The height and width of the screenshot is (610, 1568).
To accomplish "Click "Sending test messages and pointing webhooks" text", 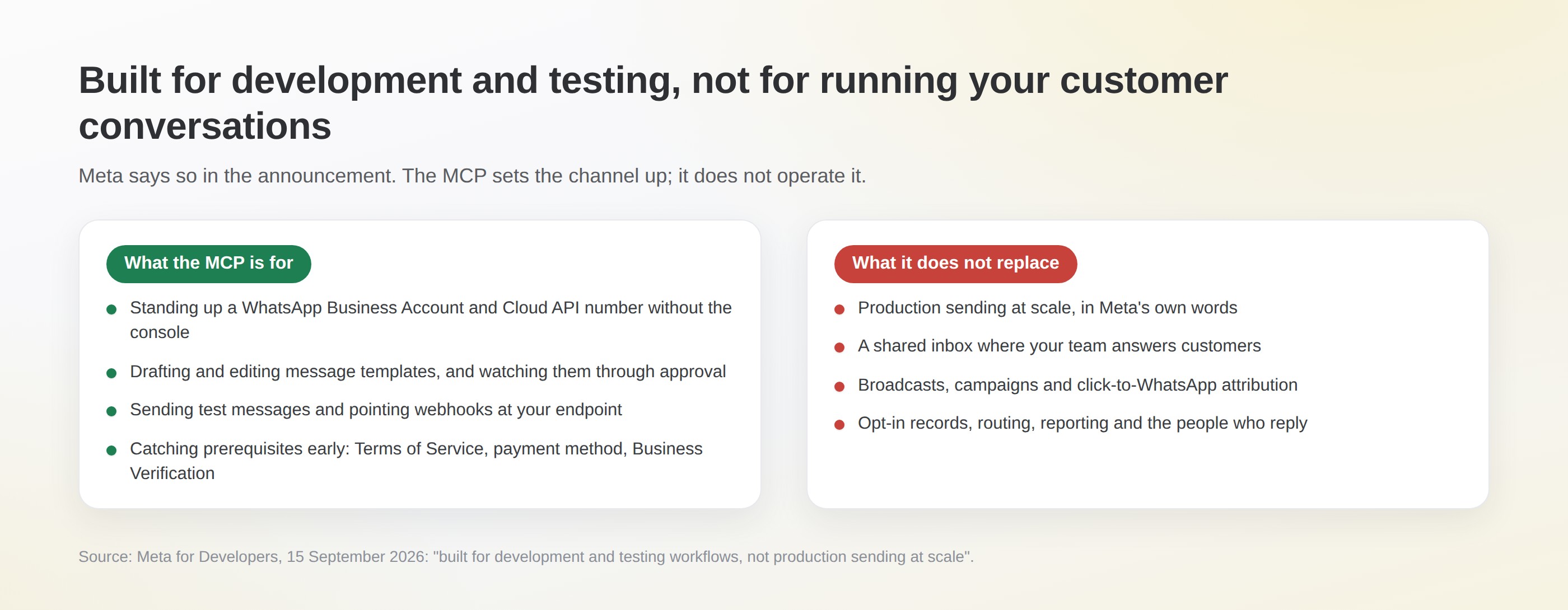I will (x=376, y=409).
